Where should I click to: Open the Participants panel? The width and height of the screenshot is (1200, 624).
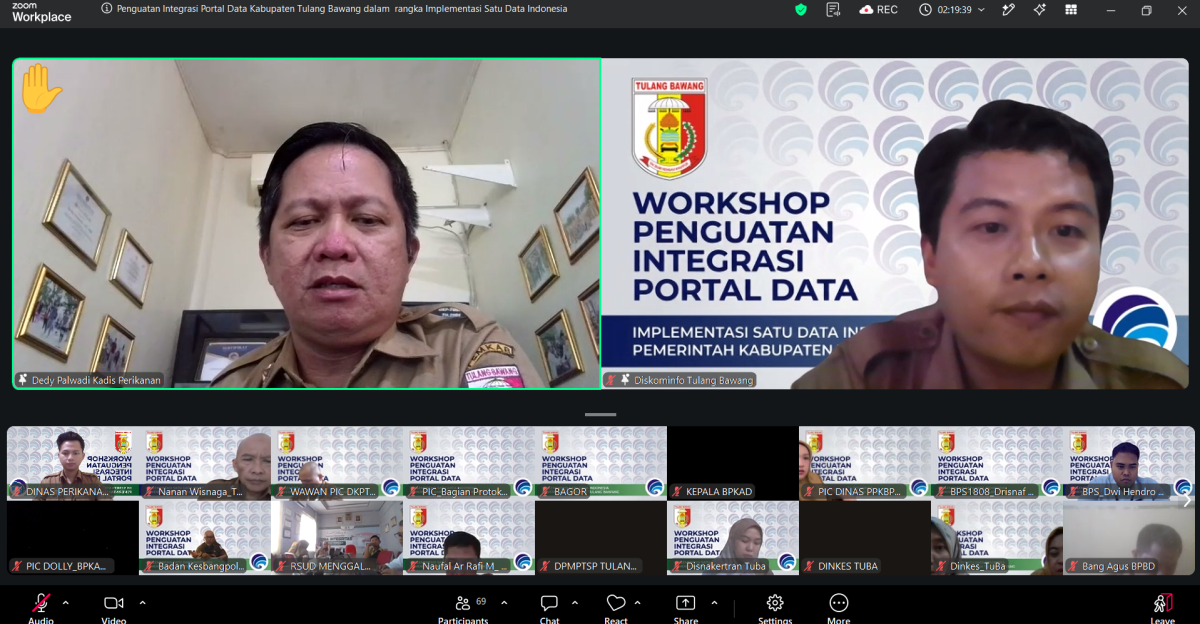(463, 608)
